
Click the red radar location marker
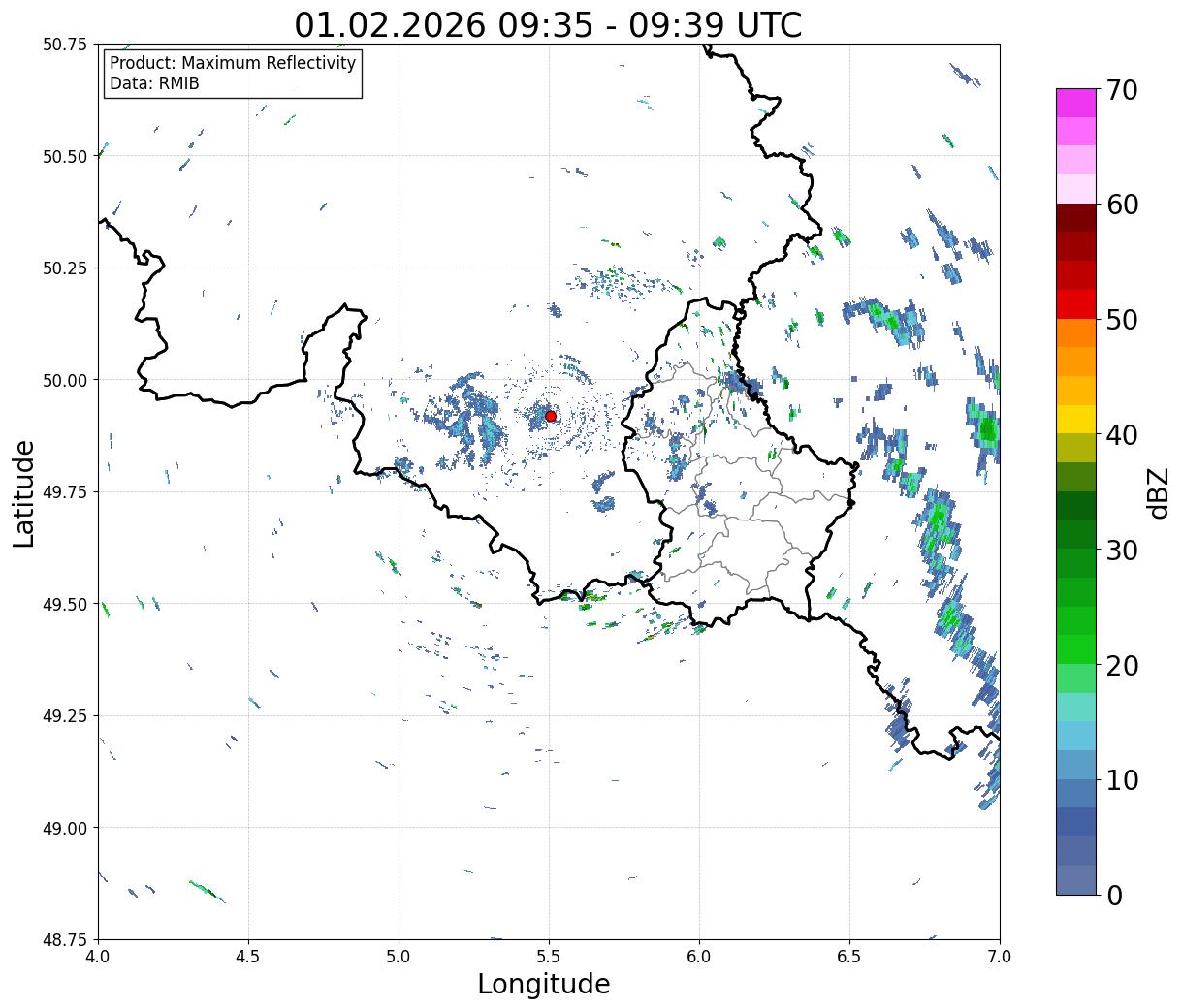(551, 416)
